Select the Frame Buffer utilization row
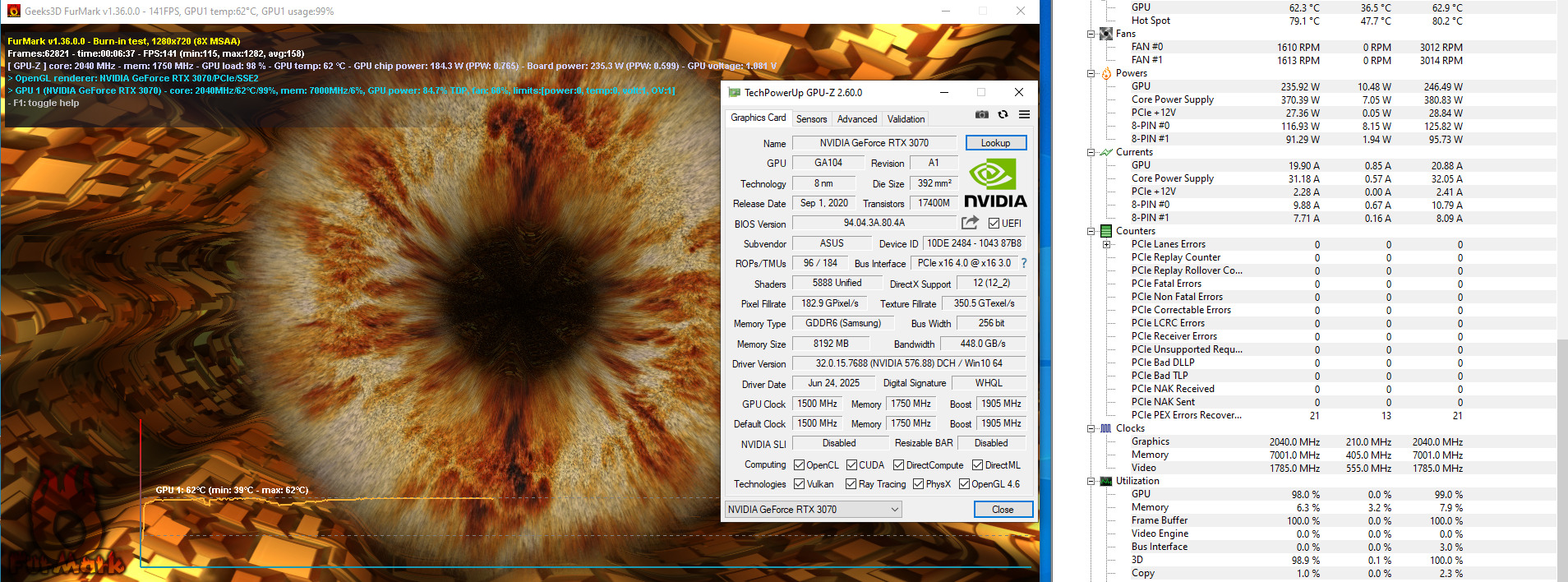Viewport: 1568px width, 582px height. click(1321, 520)
